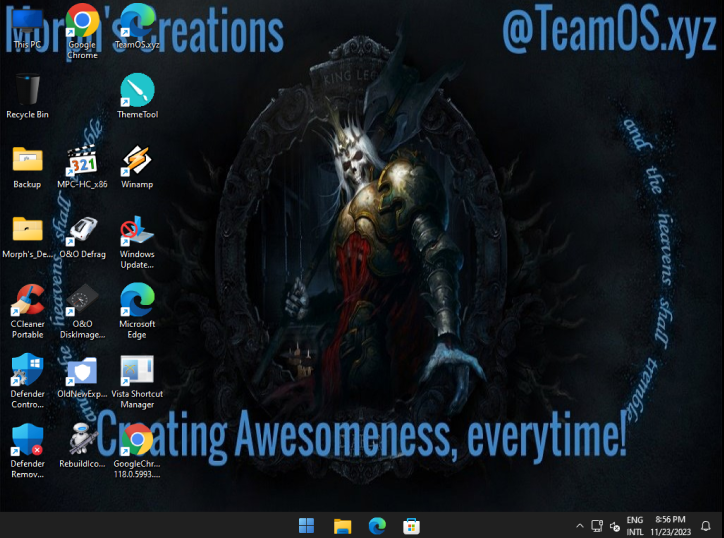Image resolution: width=724 pixels, height=538 pixels.
Task: Open Microsoft Store from the taskbar
Action: [411, 526]
